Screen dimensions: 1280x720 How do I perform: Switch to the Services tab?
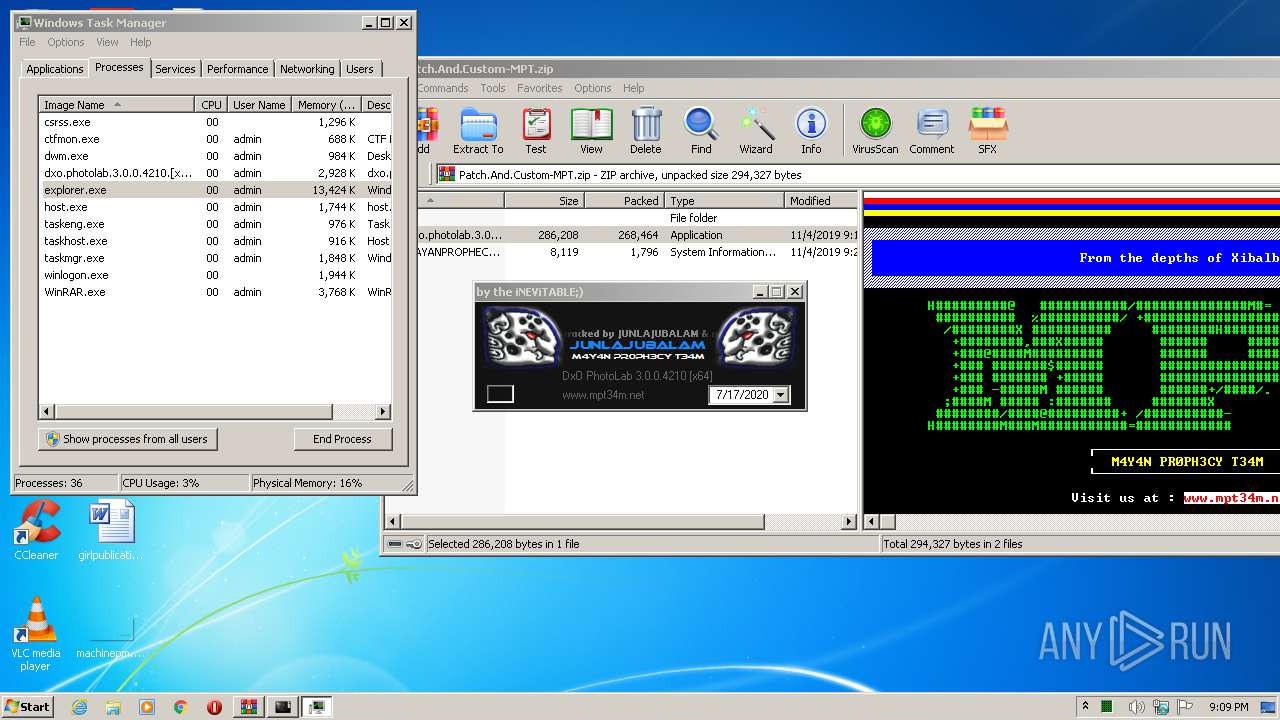point(175,69)
